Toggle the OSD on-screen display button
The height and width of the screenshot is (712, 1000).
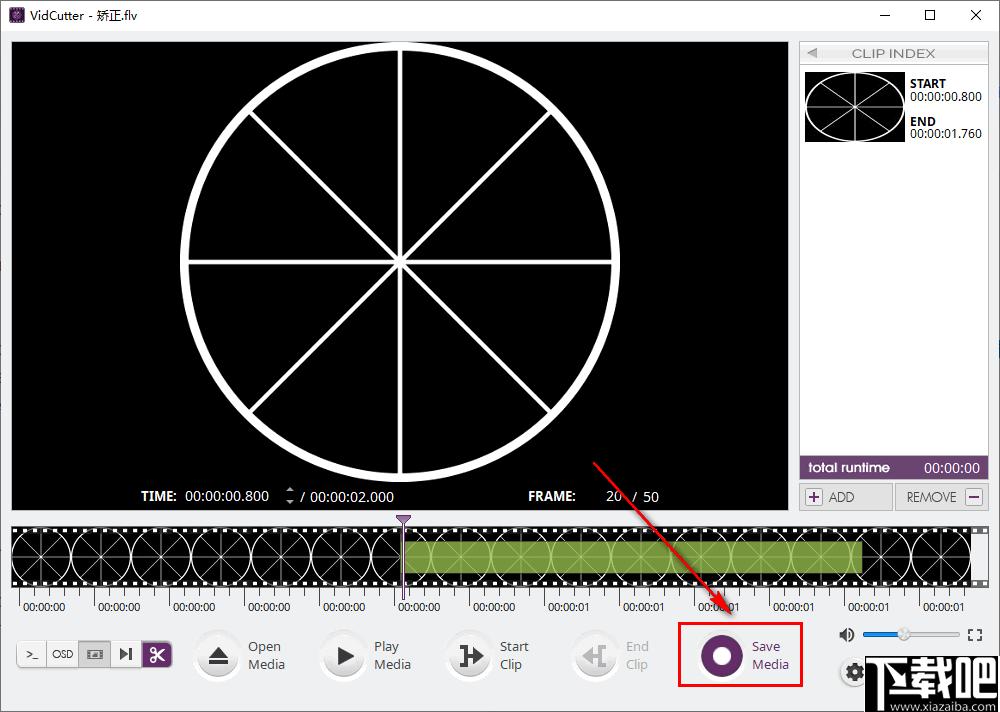pyautogui.click(x=62, y=654)
